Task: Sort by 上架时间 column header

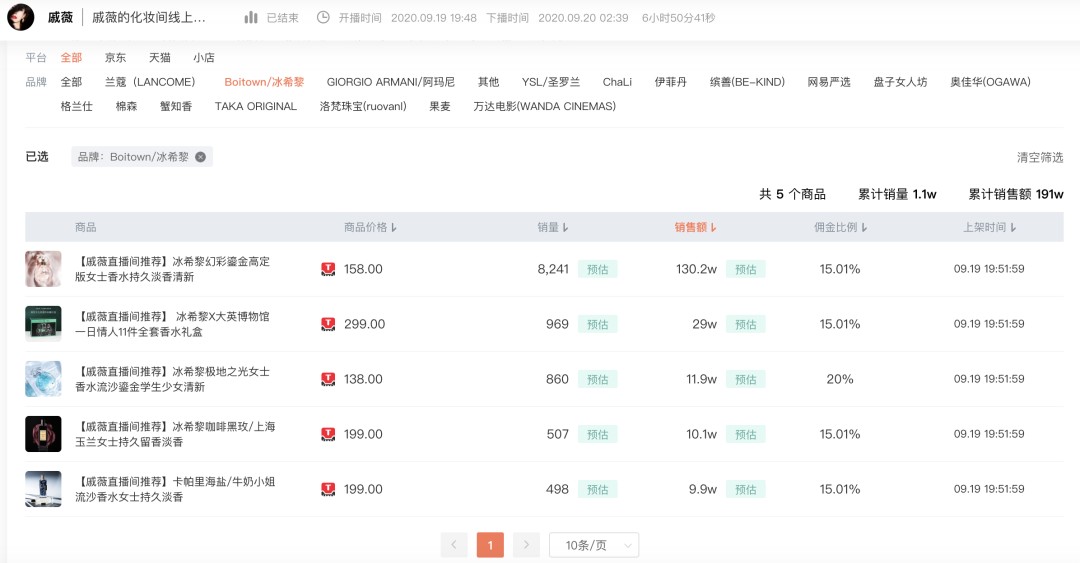Action: 990,227
